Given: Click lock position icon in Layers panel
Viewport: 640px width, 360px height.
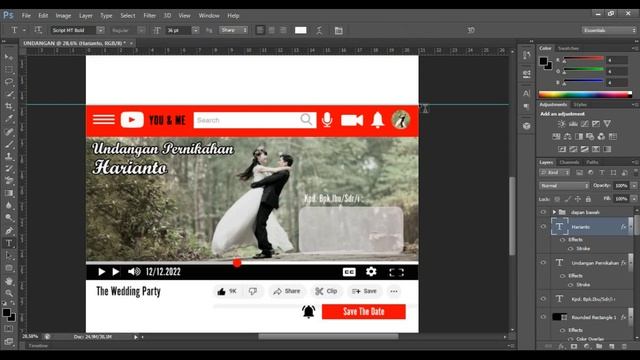Looking at the screenshot, I should click(578, 199).
